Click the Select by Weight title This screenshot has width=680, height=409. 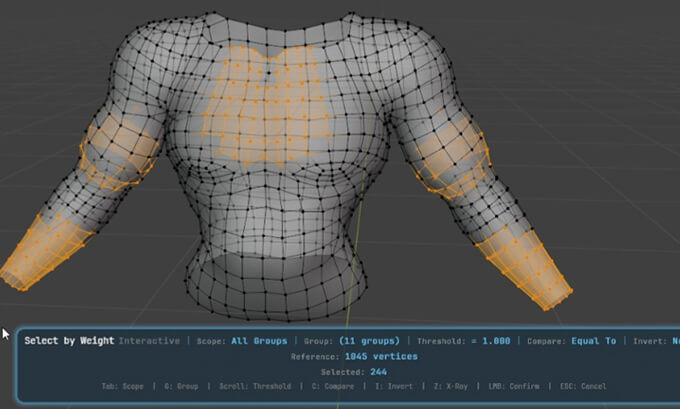click(x=69, y=341)
